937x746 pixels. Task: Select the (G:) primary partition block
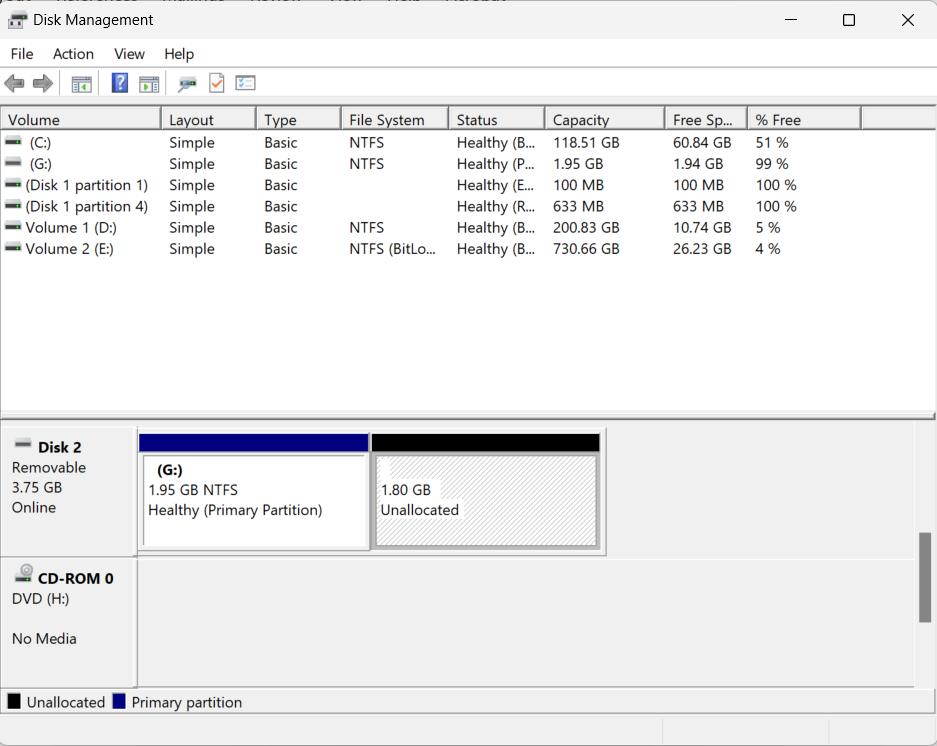tap(255, 500)
